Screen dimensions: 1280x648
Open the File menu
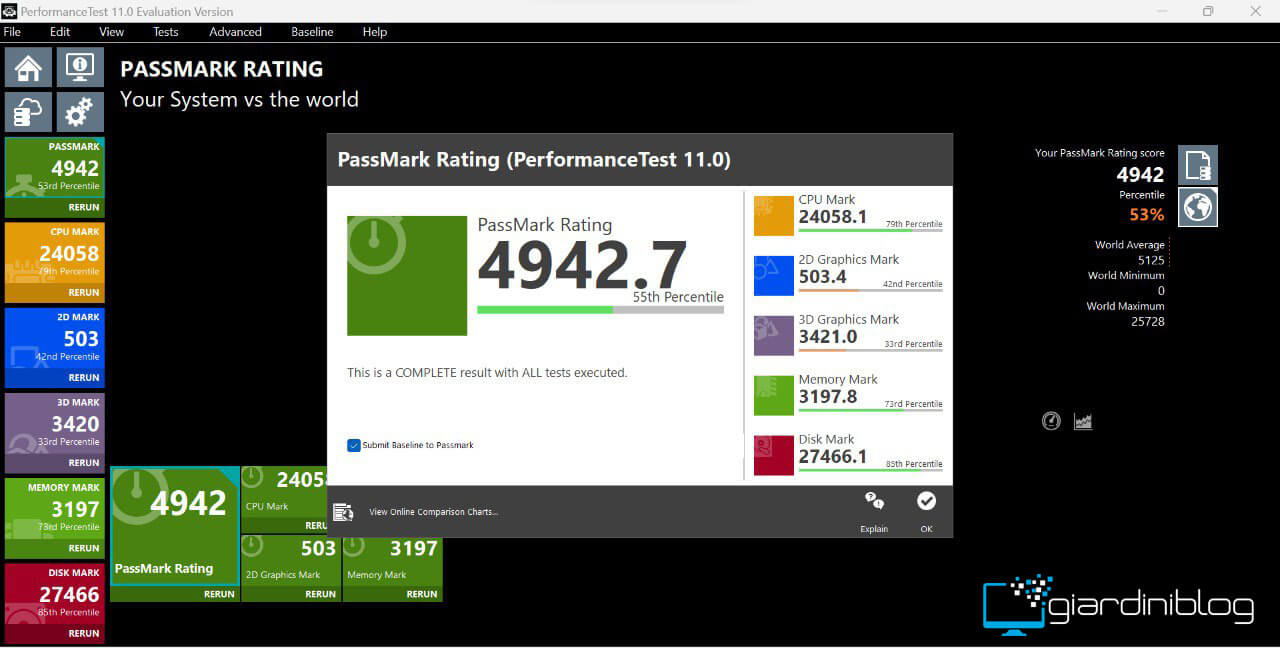click(x=12, y=32)
